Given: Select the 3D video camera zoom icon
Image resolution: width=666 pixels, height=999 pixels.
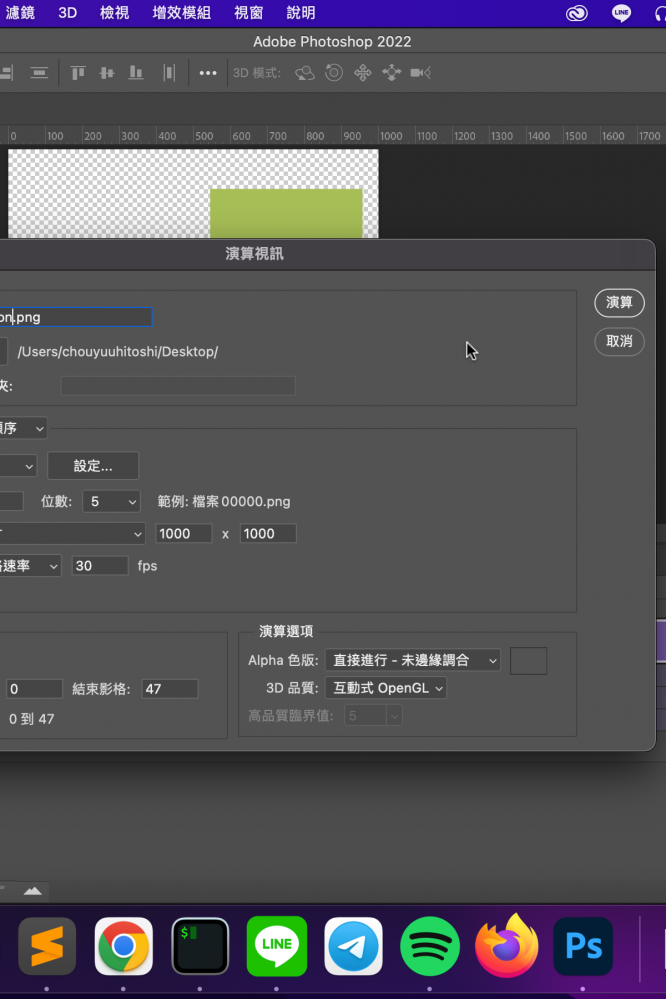Looking at the screenshot, I should 420,73.
